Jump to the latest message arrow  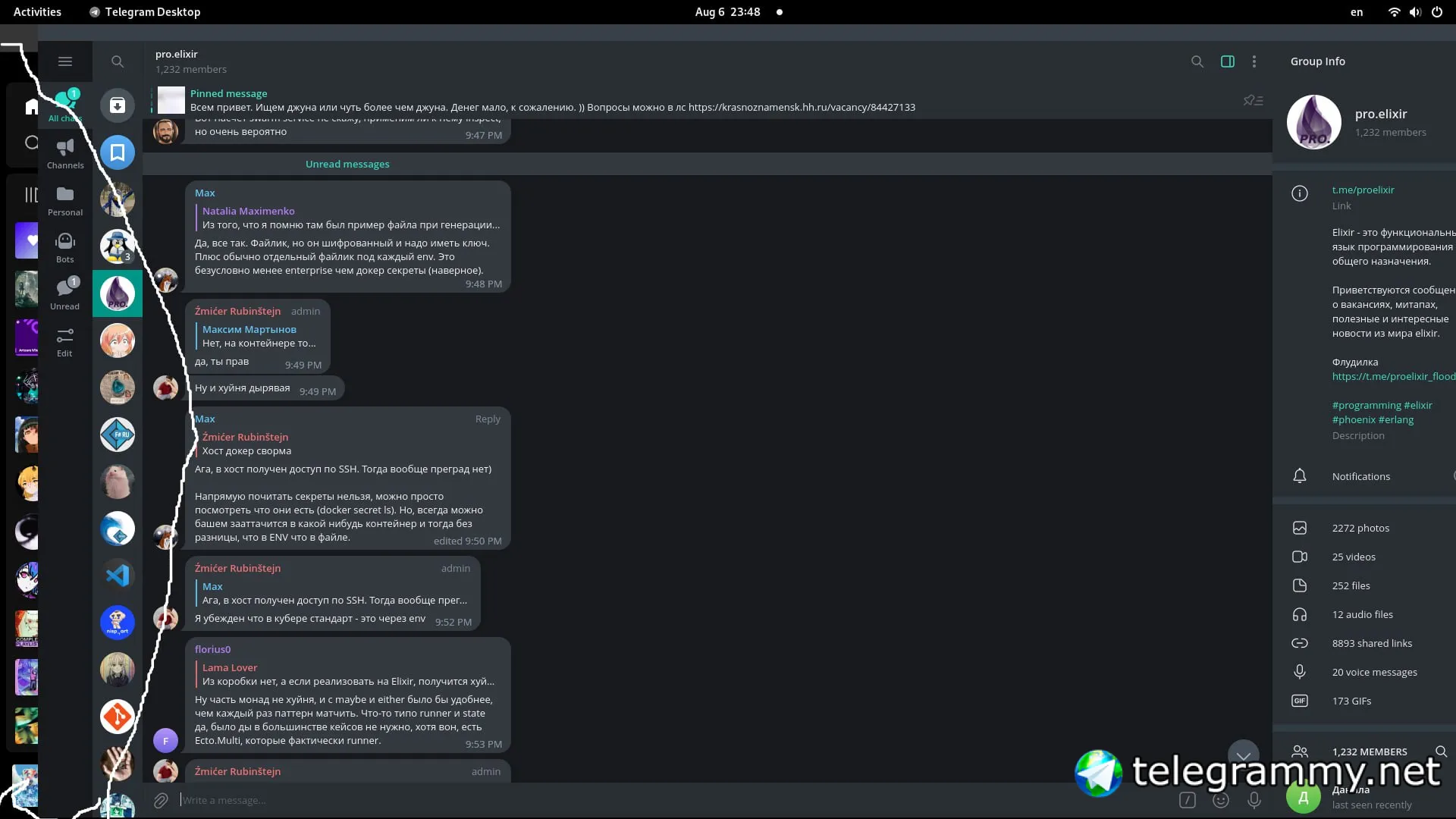coord(1244,755)
